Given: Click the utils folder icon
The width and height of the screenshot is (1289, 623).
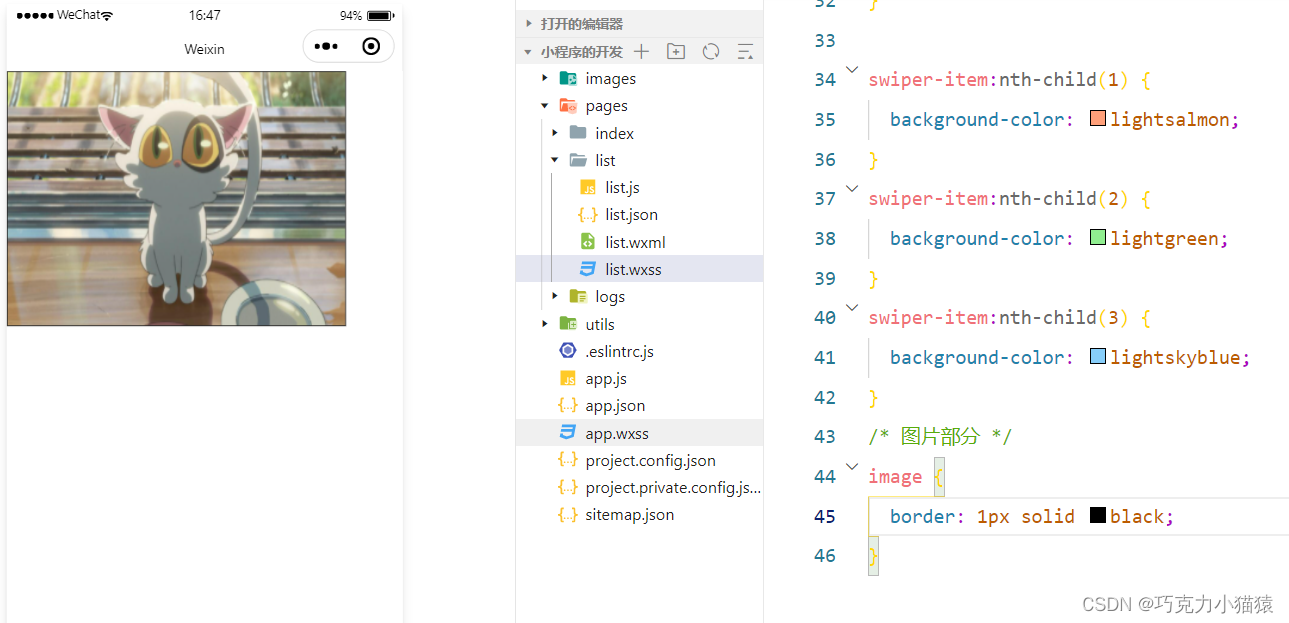Looking at the screenshot, I should 568,323.
